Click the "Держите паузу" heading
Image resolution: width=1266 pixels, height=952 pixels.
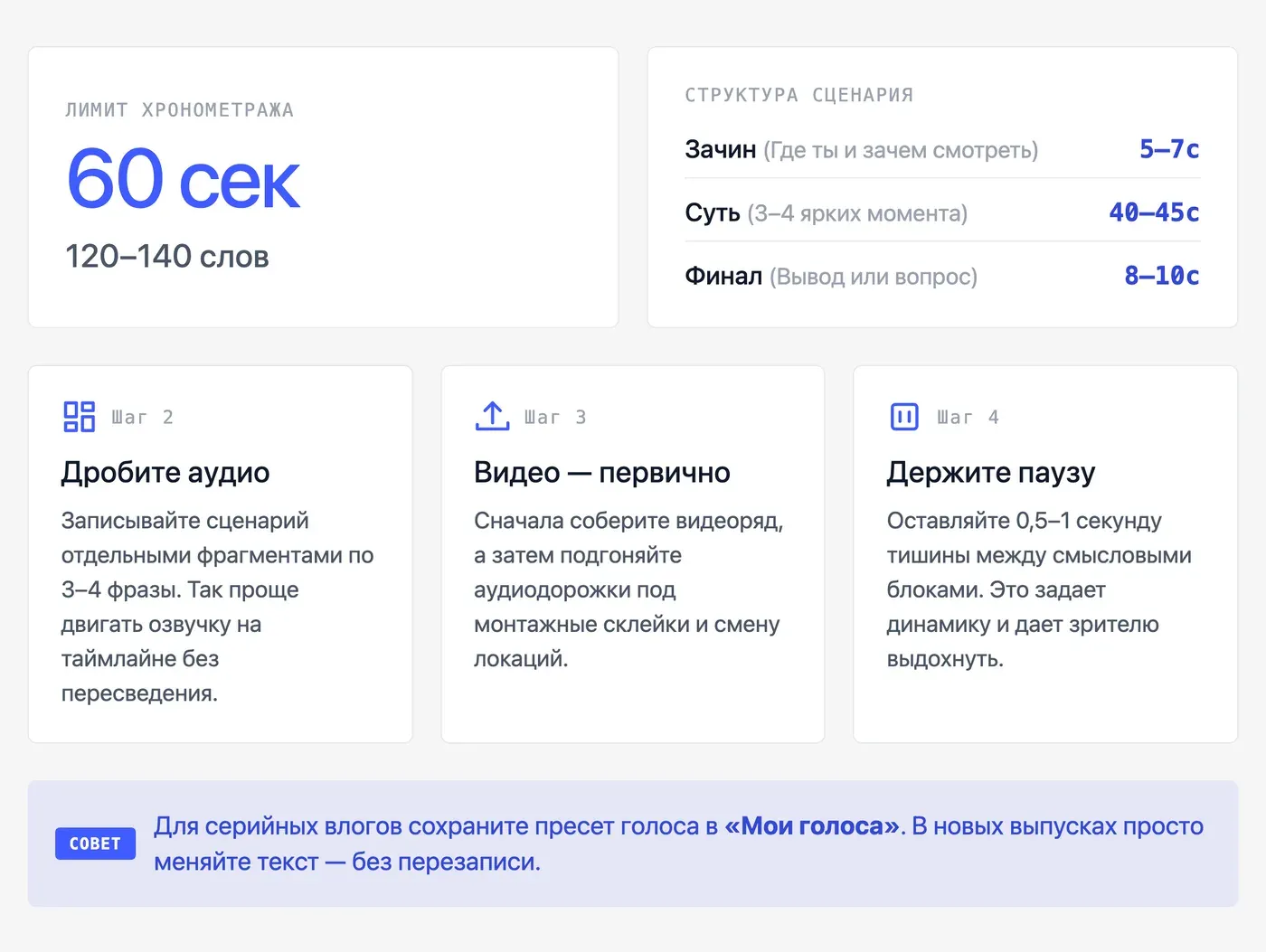(991, 472)
